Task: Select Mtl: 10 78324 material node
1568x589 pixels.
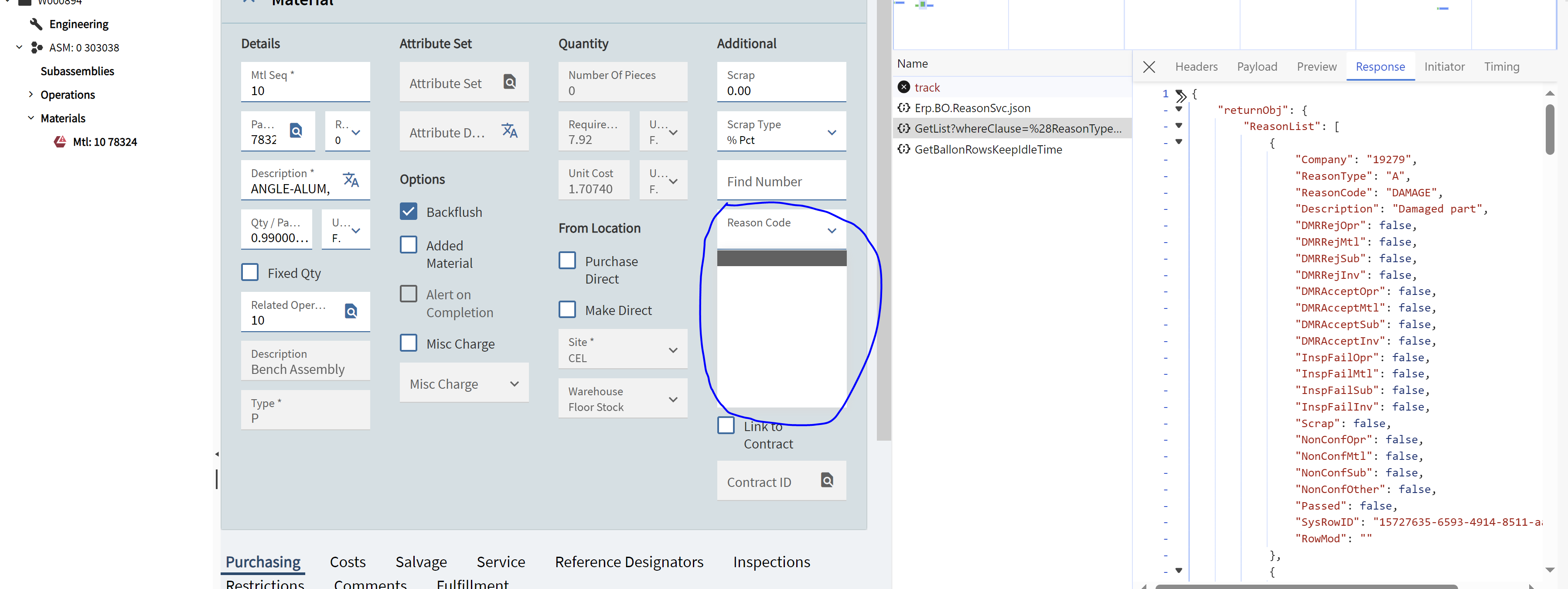Action: (105, 142)
